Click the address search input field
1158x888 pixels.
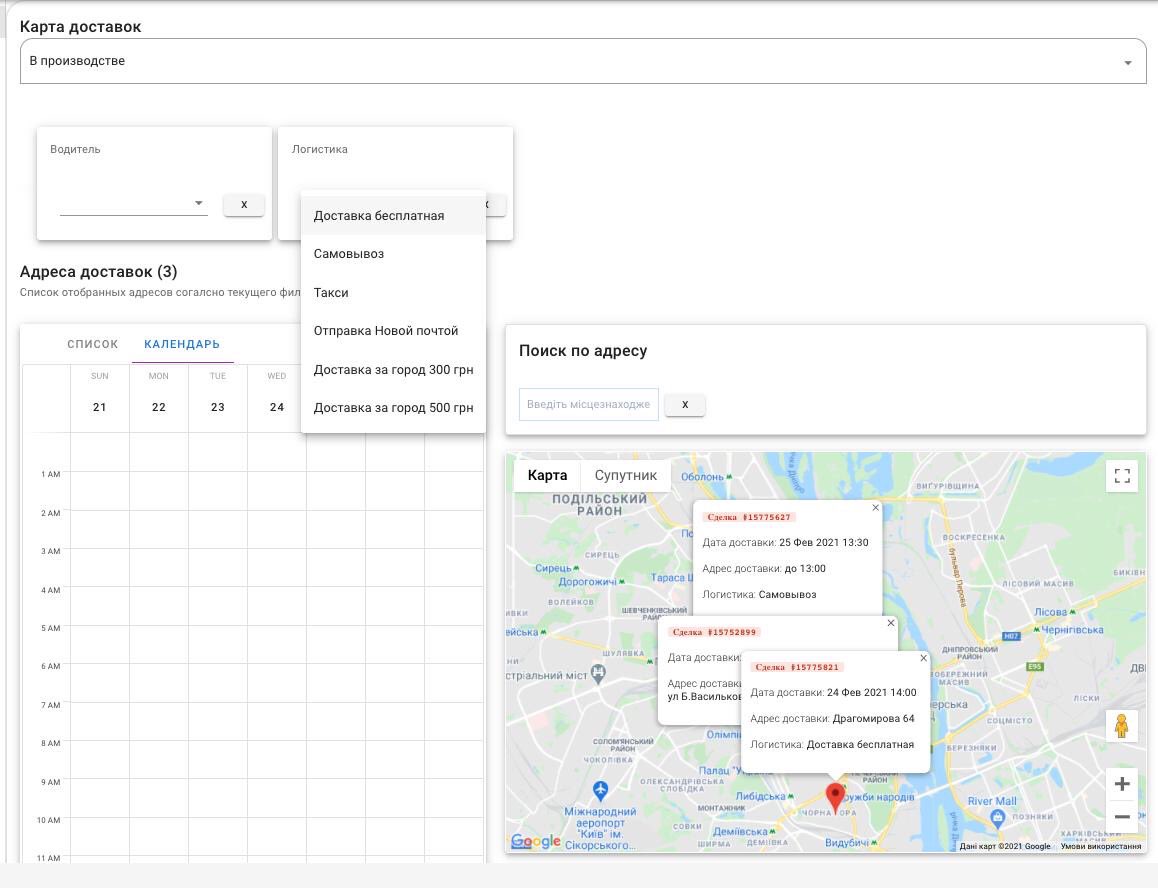(588, 404)
